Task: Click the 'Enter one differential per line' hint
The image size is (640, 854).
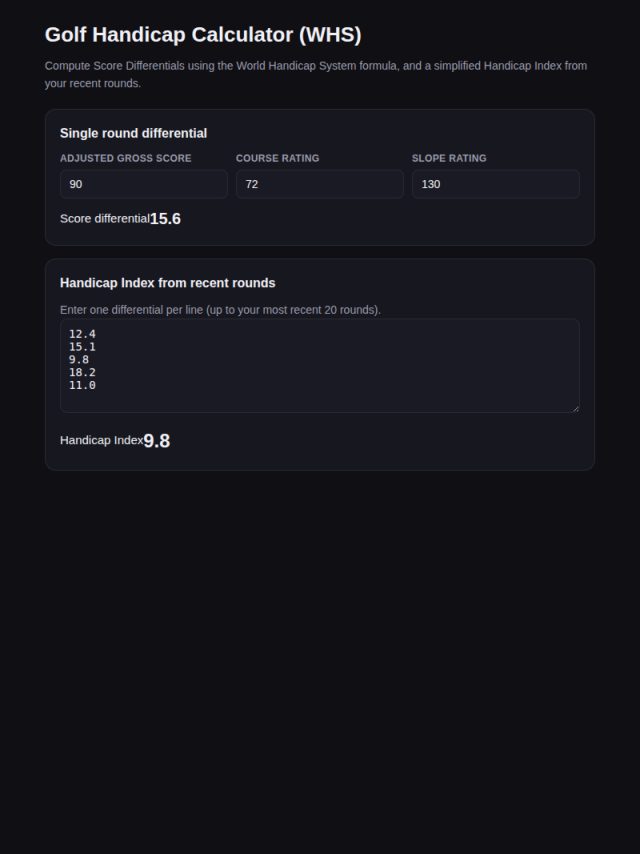Action: (220, 310)
